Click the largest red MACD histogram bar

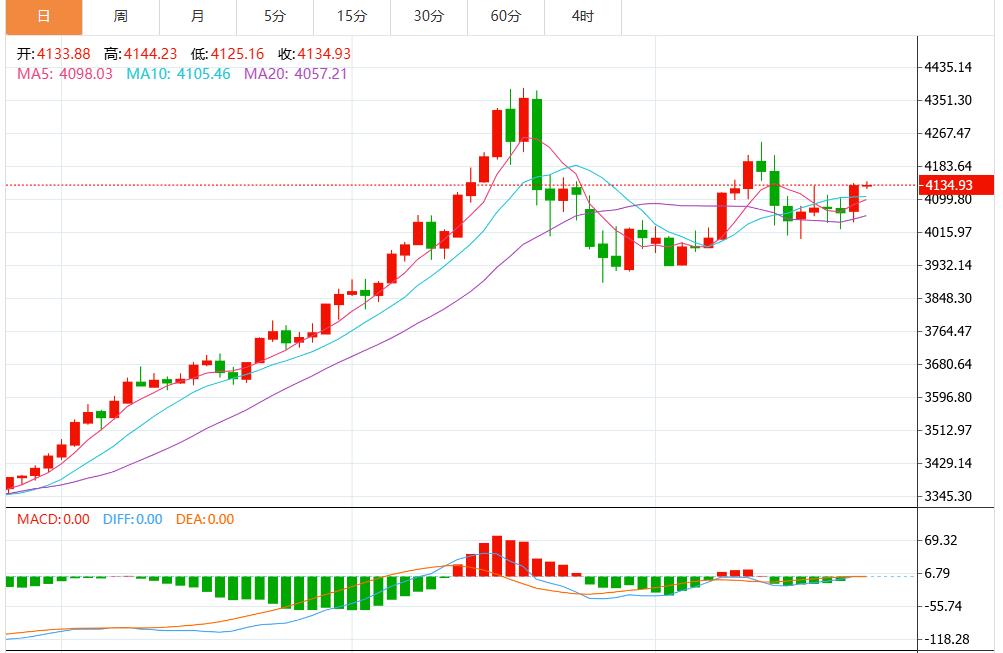coord(497,555)
